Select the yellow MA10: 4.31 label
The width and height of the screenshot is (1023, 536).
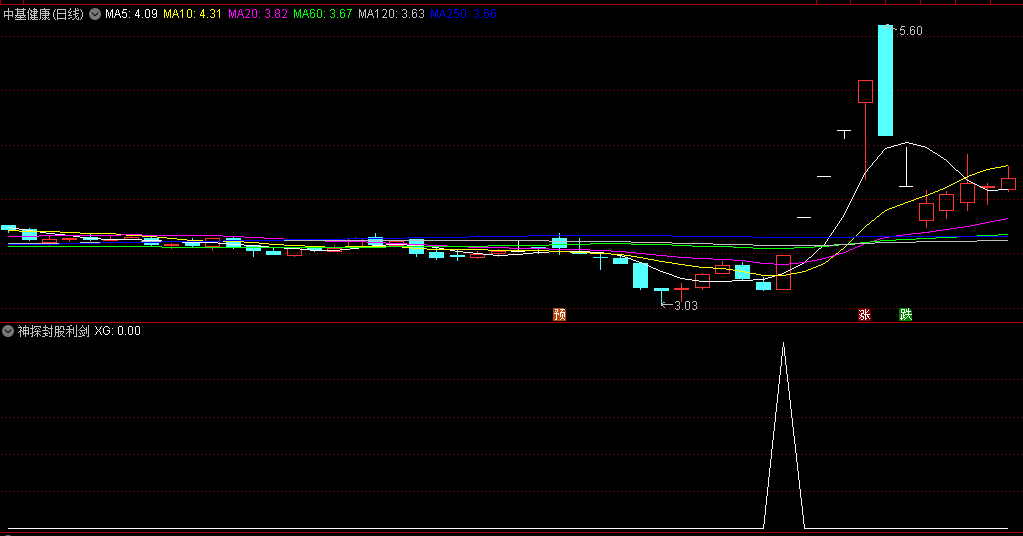pyautogui.click(x=192, y=14)
